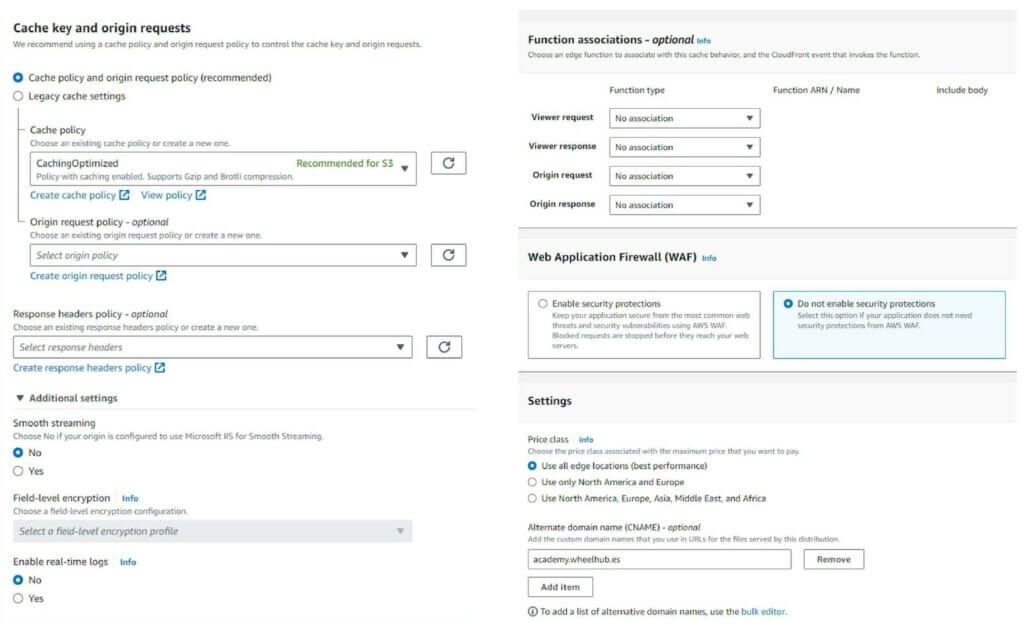Open the bulk editor link
The image size is (1024, 623).
click(763, 611)
